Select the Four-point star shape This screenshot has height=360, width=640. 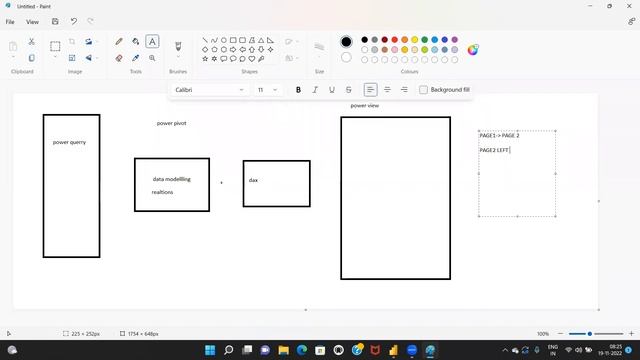coord(271,50)
